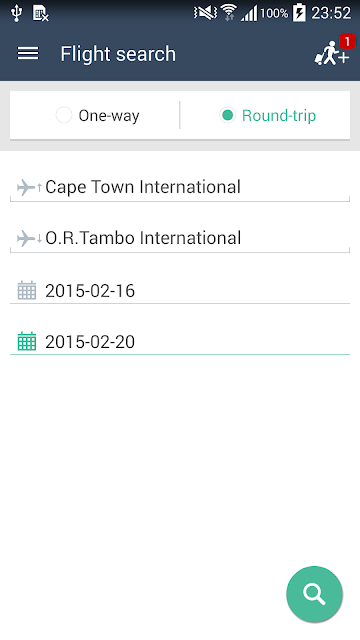
Task: Select the One-way radio button
Action: tap(64, 115)
